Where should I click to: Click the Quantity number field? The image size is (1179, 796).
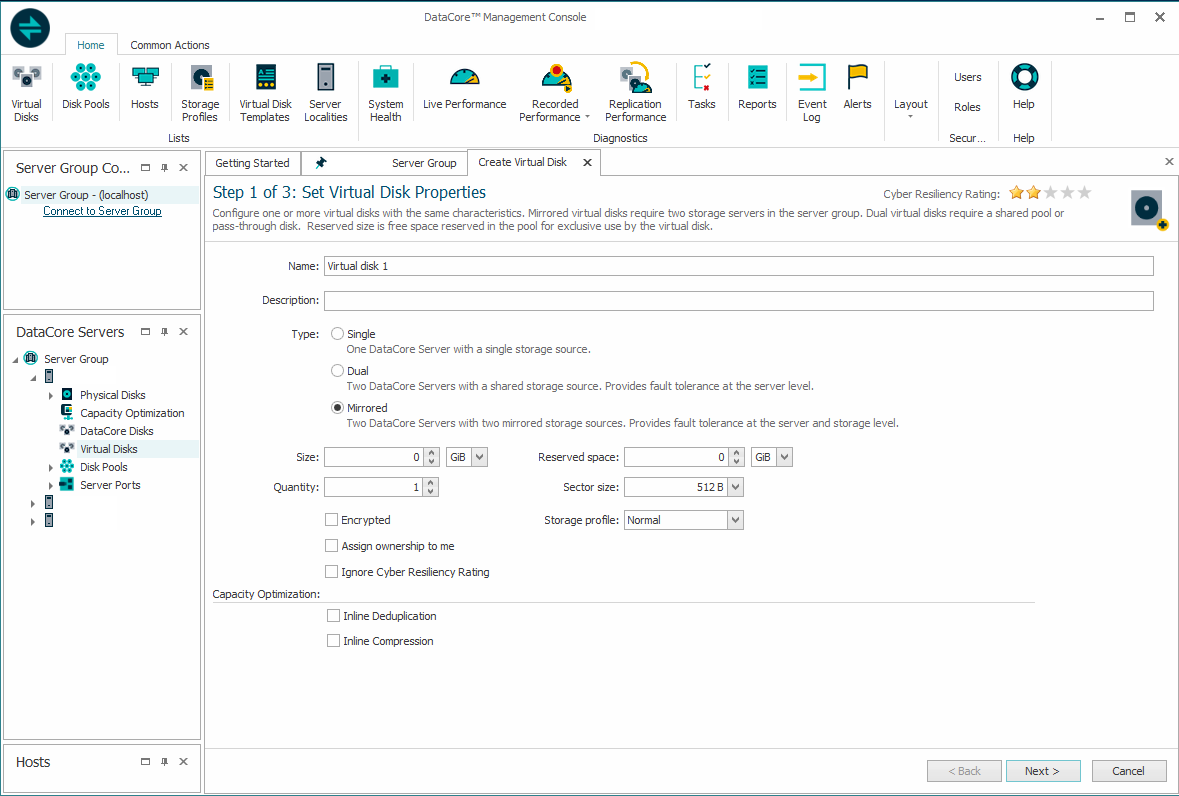coord(374,487)
